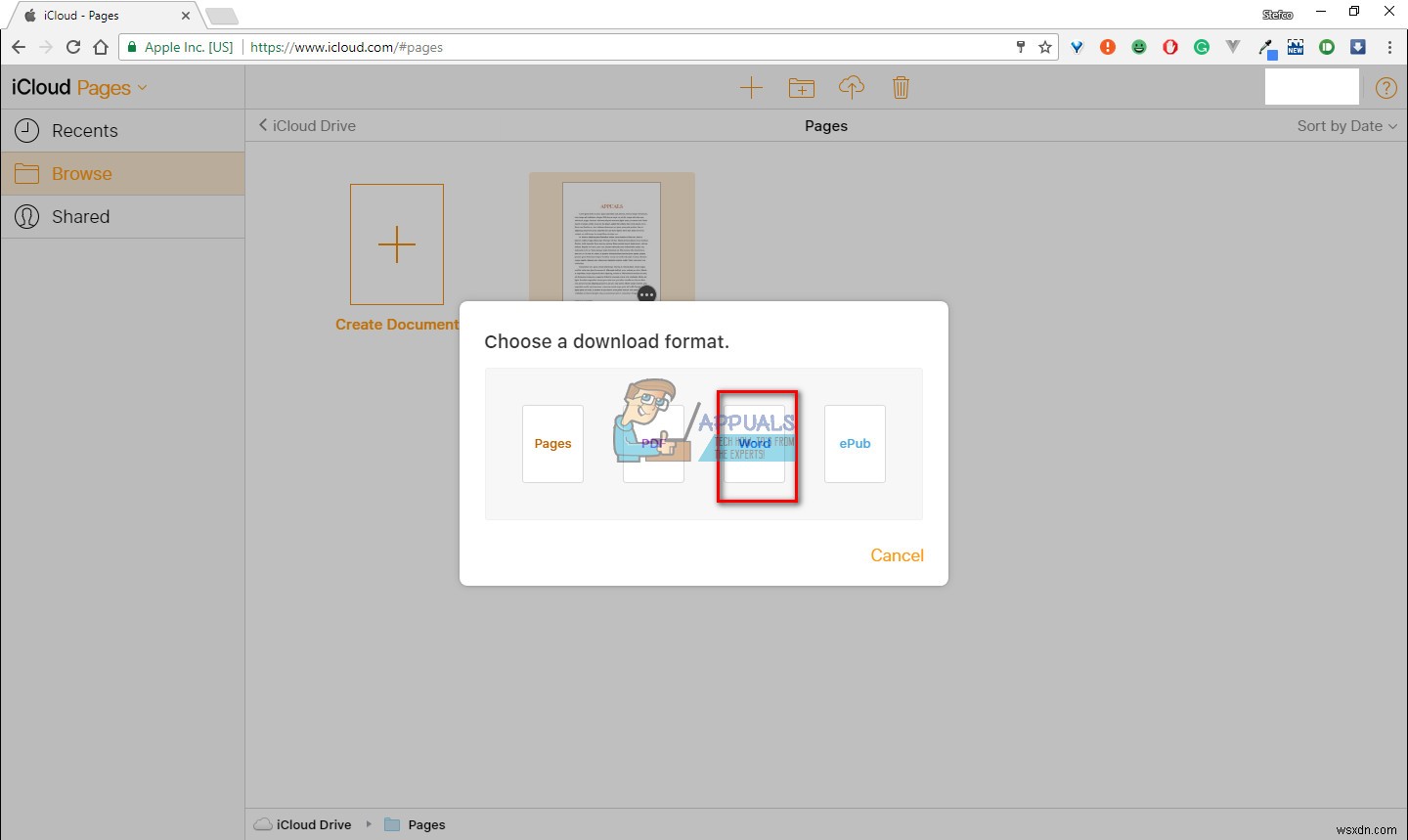Screen dimensions: 1408x840
Task: View site security info for Apple Inc.
Action: (181, 47)
